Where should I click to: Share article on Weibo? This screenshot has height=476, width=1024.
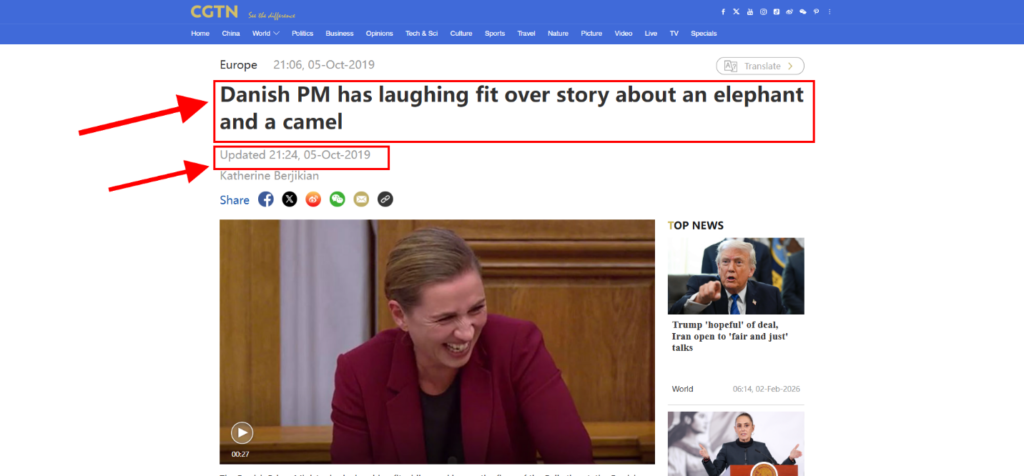click(313, 199)
